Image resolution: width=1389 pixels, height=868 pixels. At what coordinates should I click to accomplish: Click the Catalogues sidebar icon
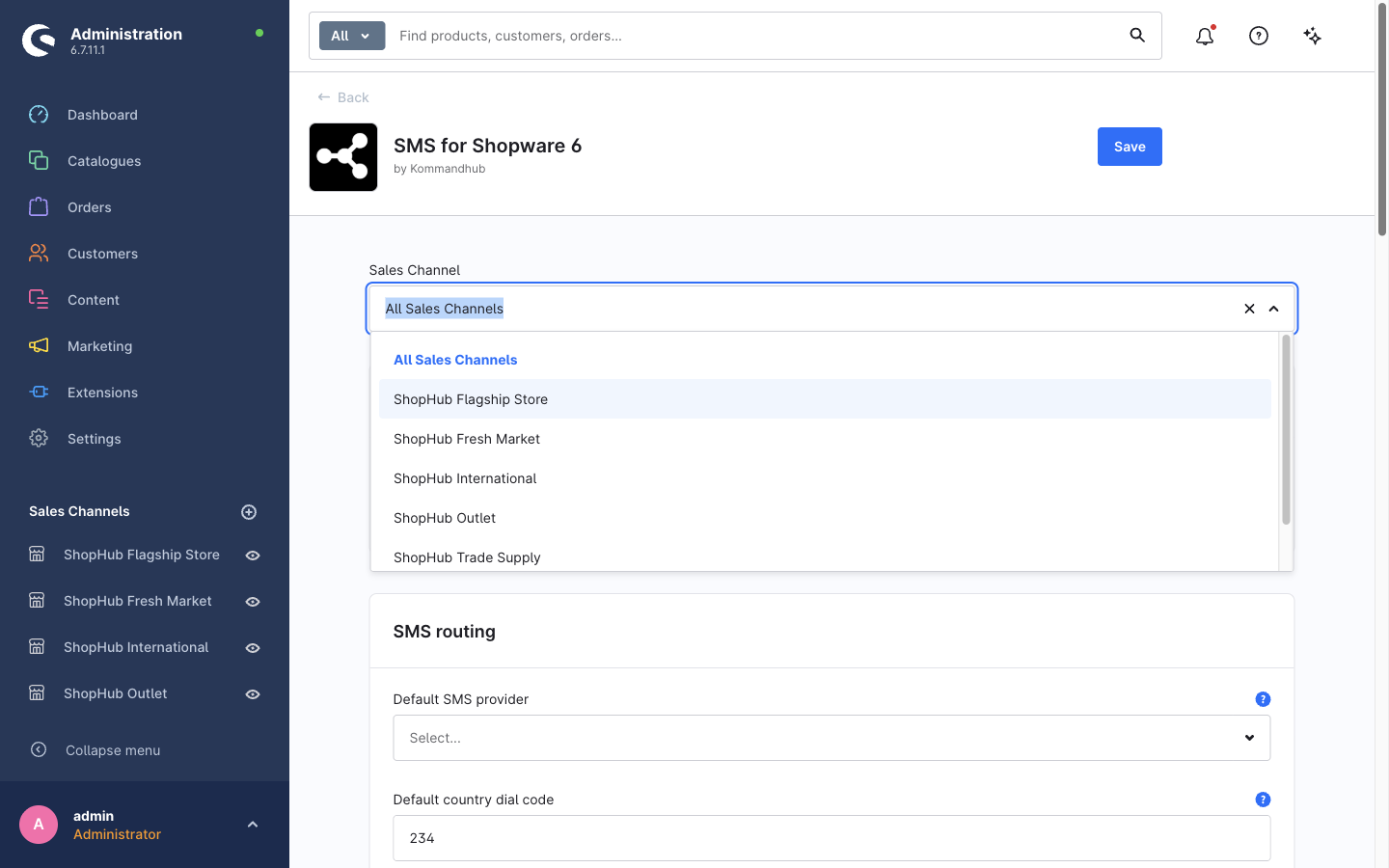tap(39, 161)
